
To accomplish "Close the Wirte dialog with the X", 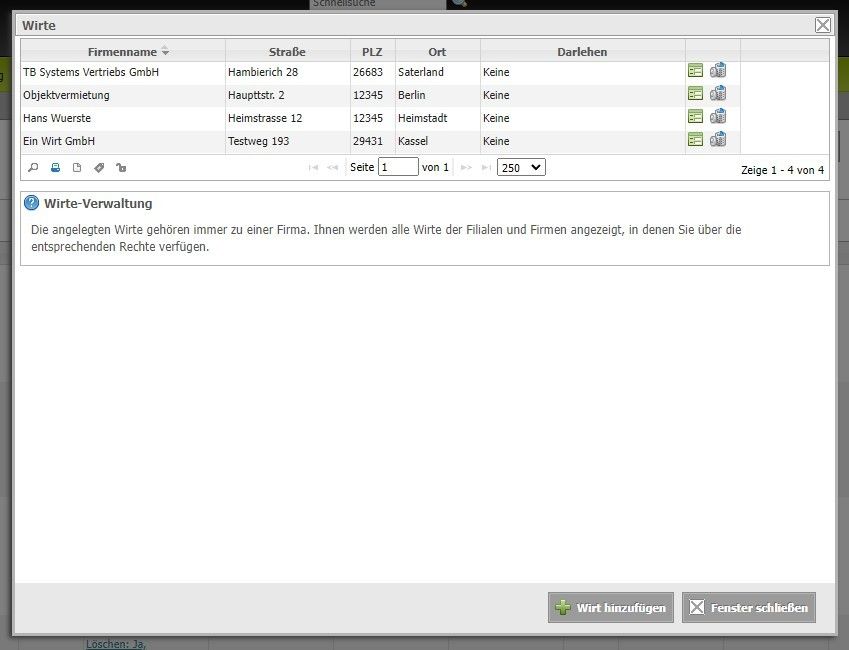I will coord(822,25).
